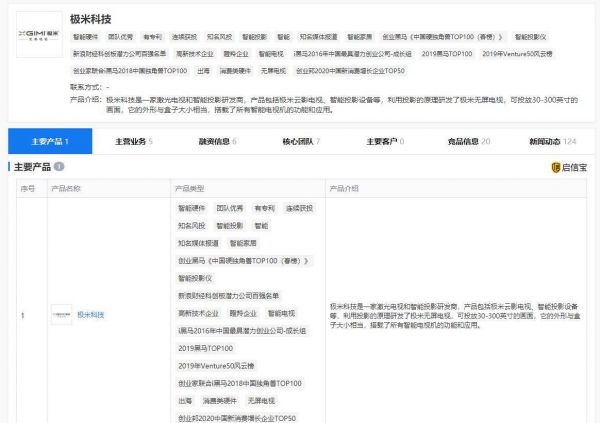Click the product count badge beside 主要产品 heading
This screenshot has width=600, height=423.
(x=59, y=167)
